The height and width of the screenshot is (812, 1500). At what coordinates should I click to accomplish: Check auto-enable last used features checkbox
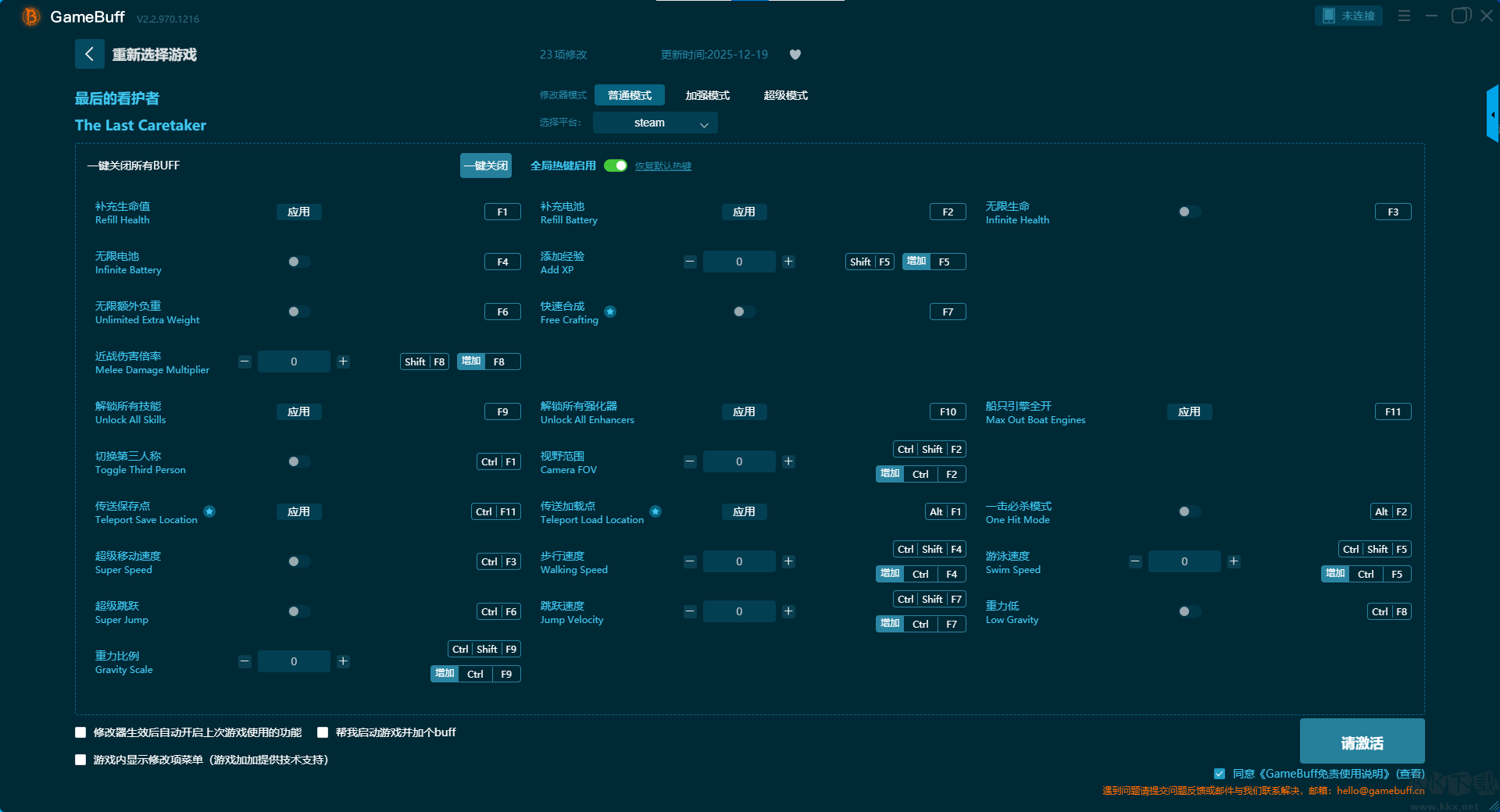coord(80,732)
